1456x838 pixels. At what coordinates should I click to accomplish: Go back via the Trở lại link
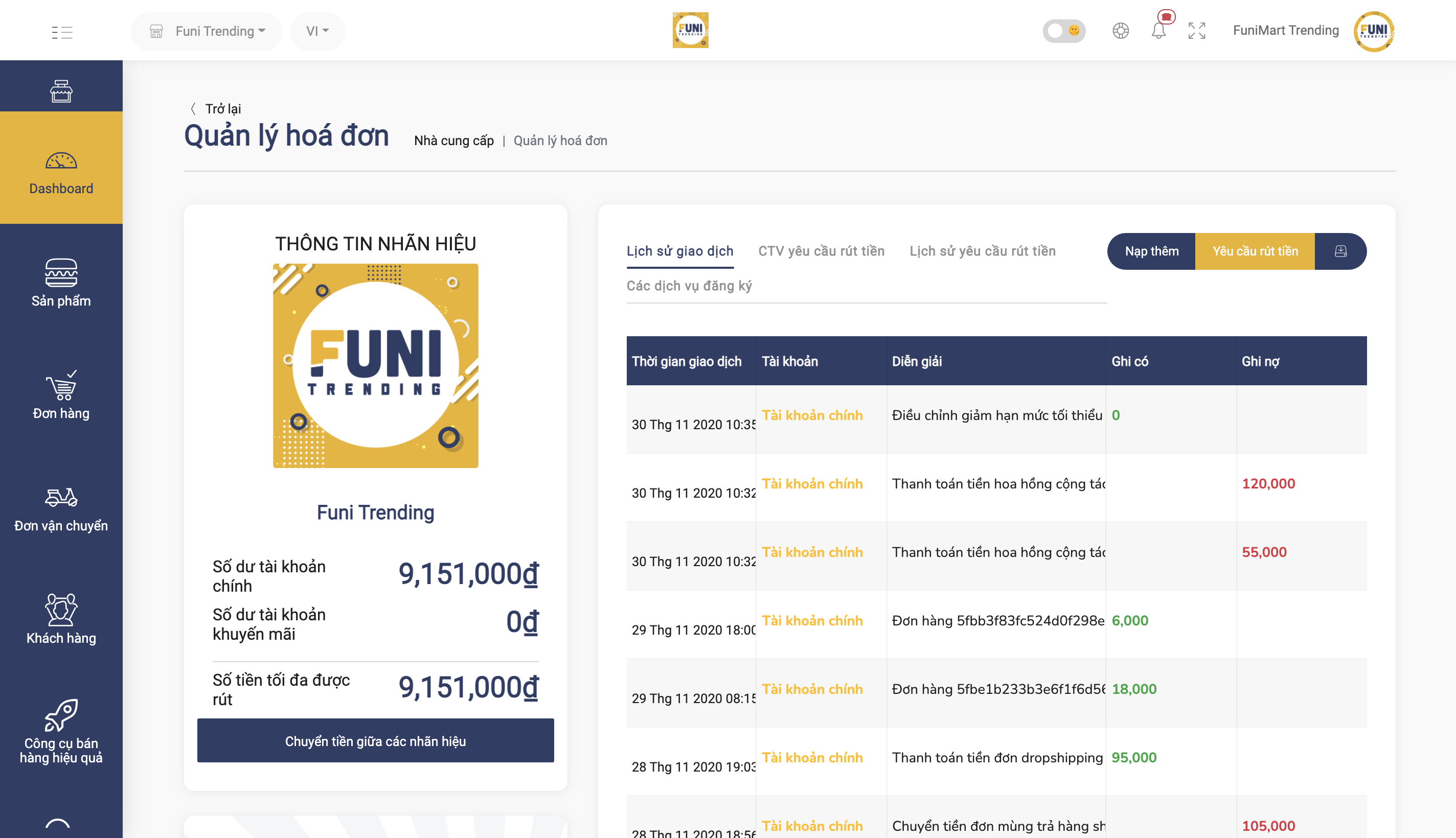223,109
